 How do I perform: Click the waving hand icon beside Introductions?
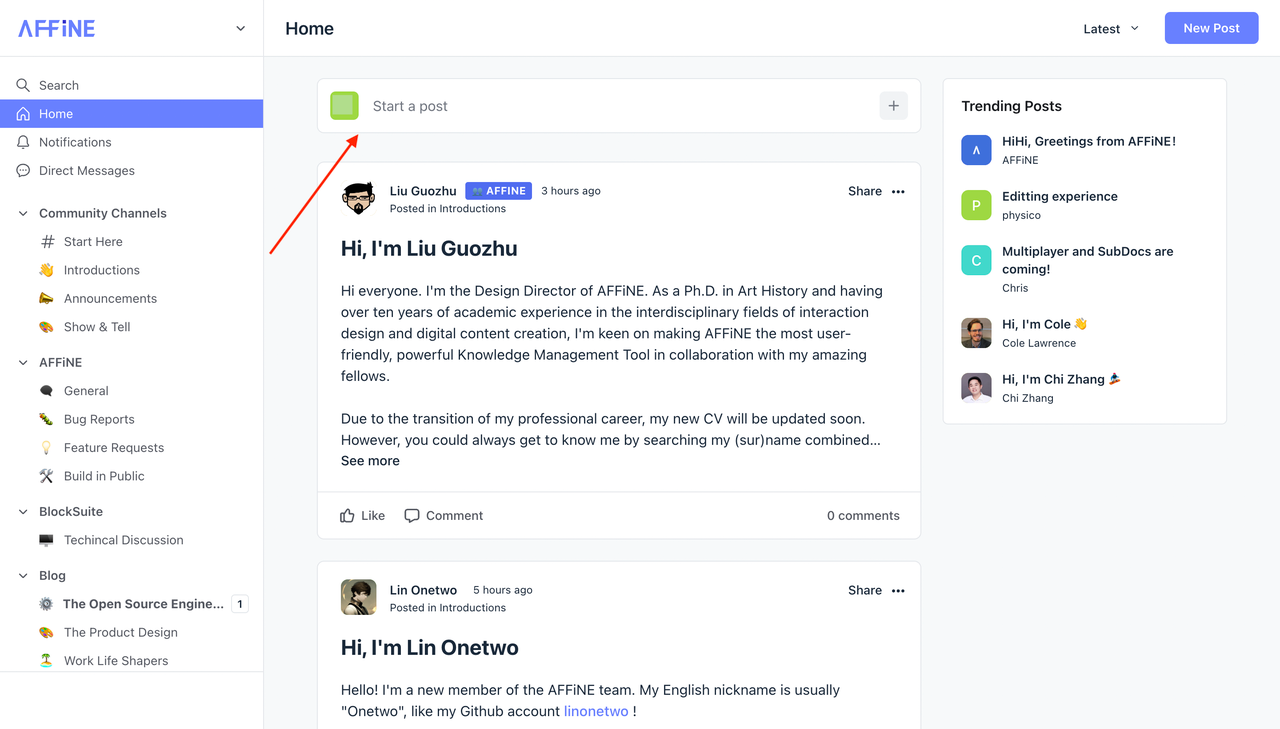coord(46,270)
